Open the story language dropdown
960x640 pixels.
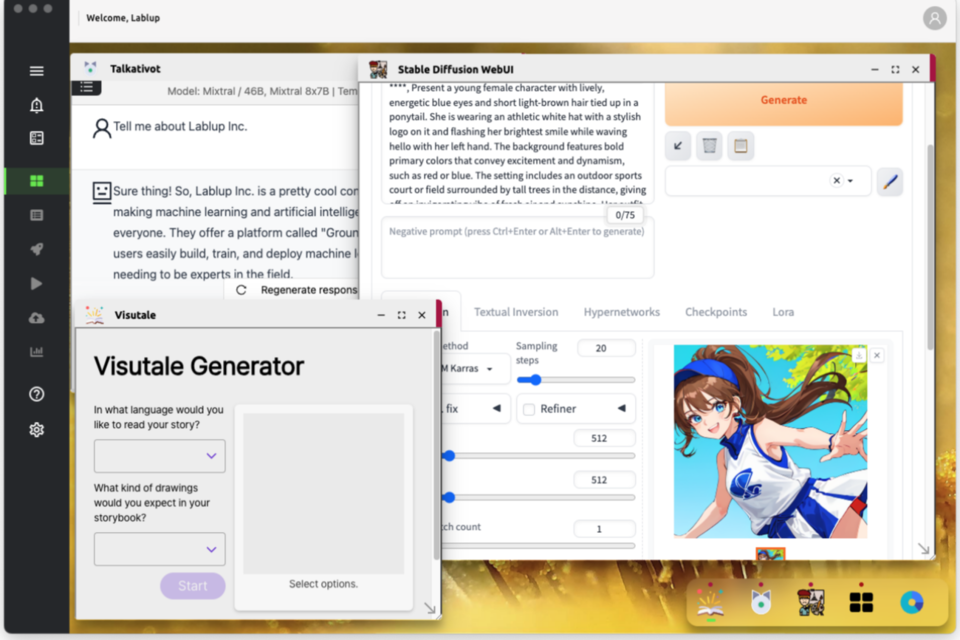point(160,456)
